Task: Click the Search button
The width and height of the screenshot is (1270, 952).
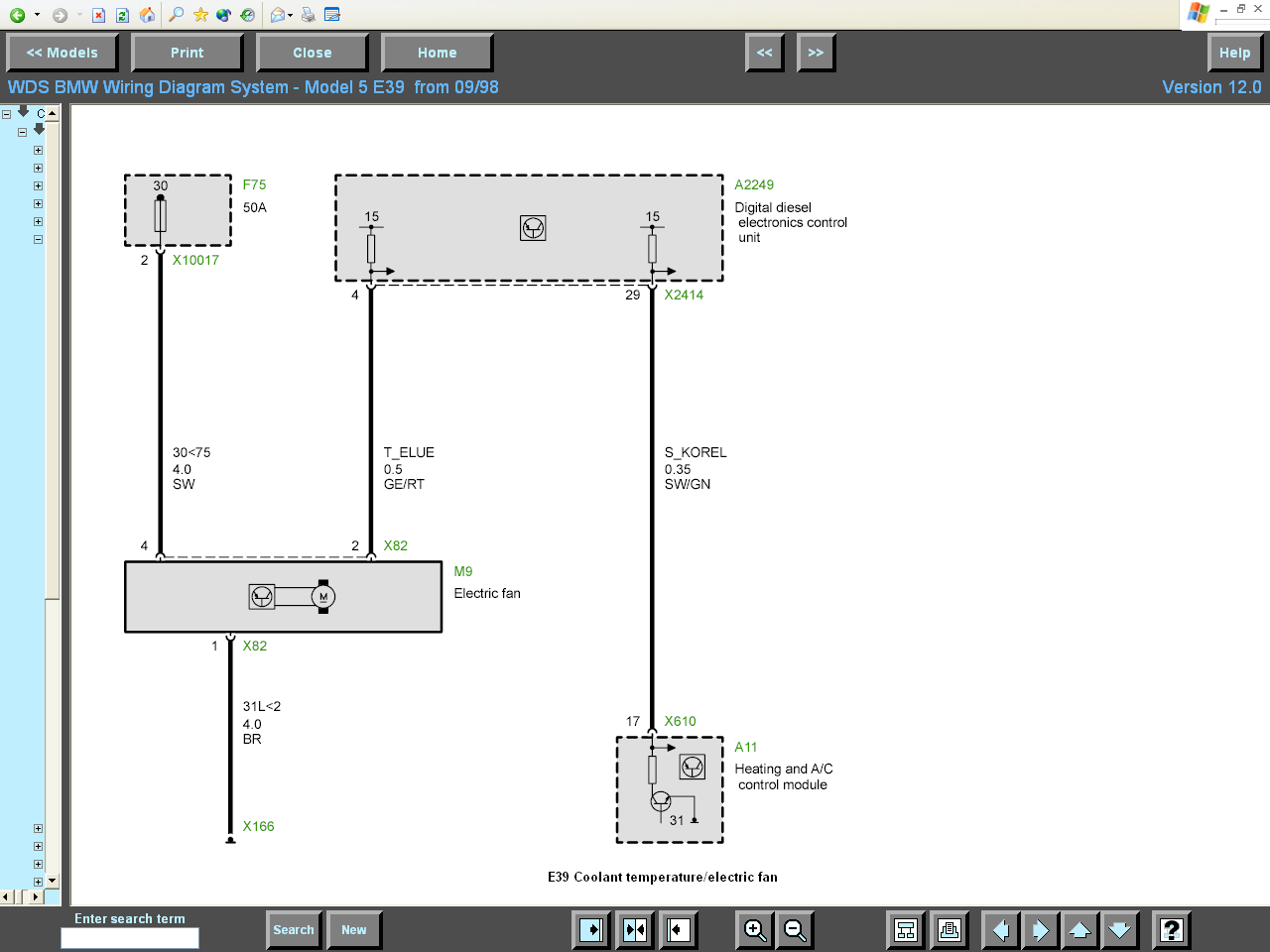Action: (294, 930)
